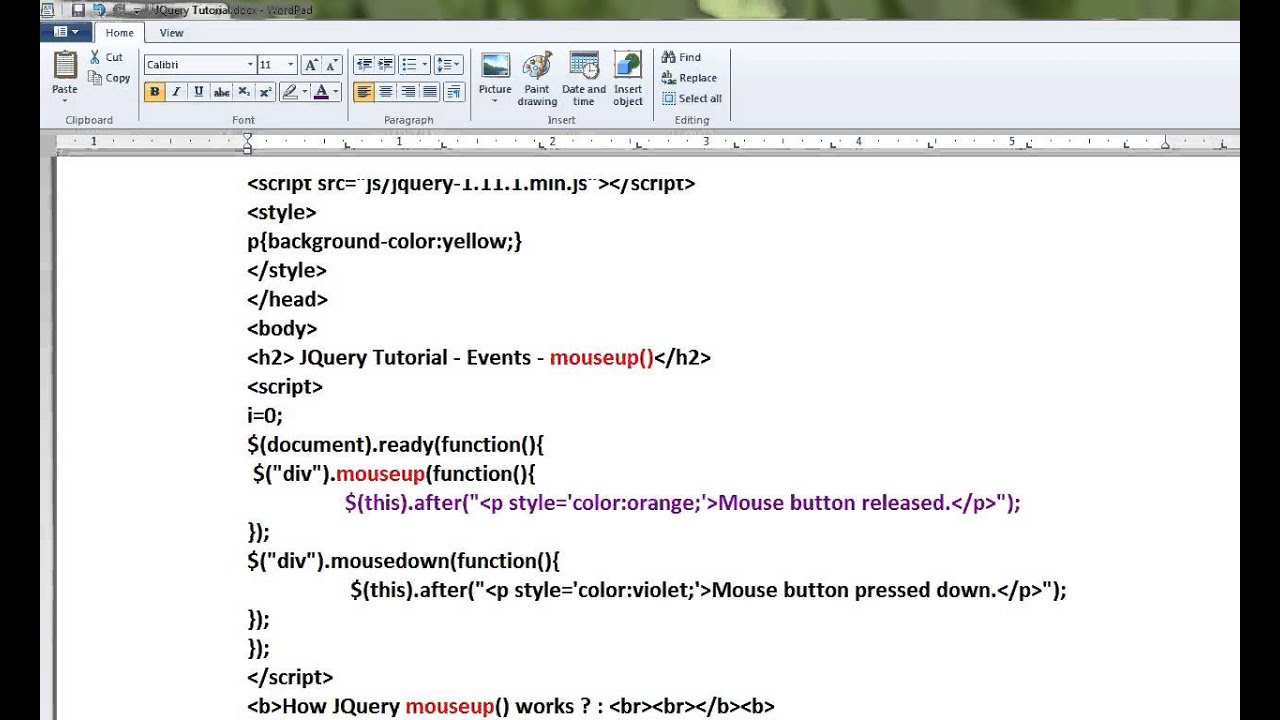Viewport: 1280px width, 720px height.
Task: Expand the font color dropdown arrow
Action: [336, 92]
